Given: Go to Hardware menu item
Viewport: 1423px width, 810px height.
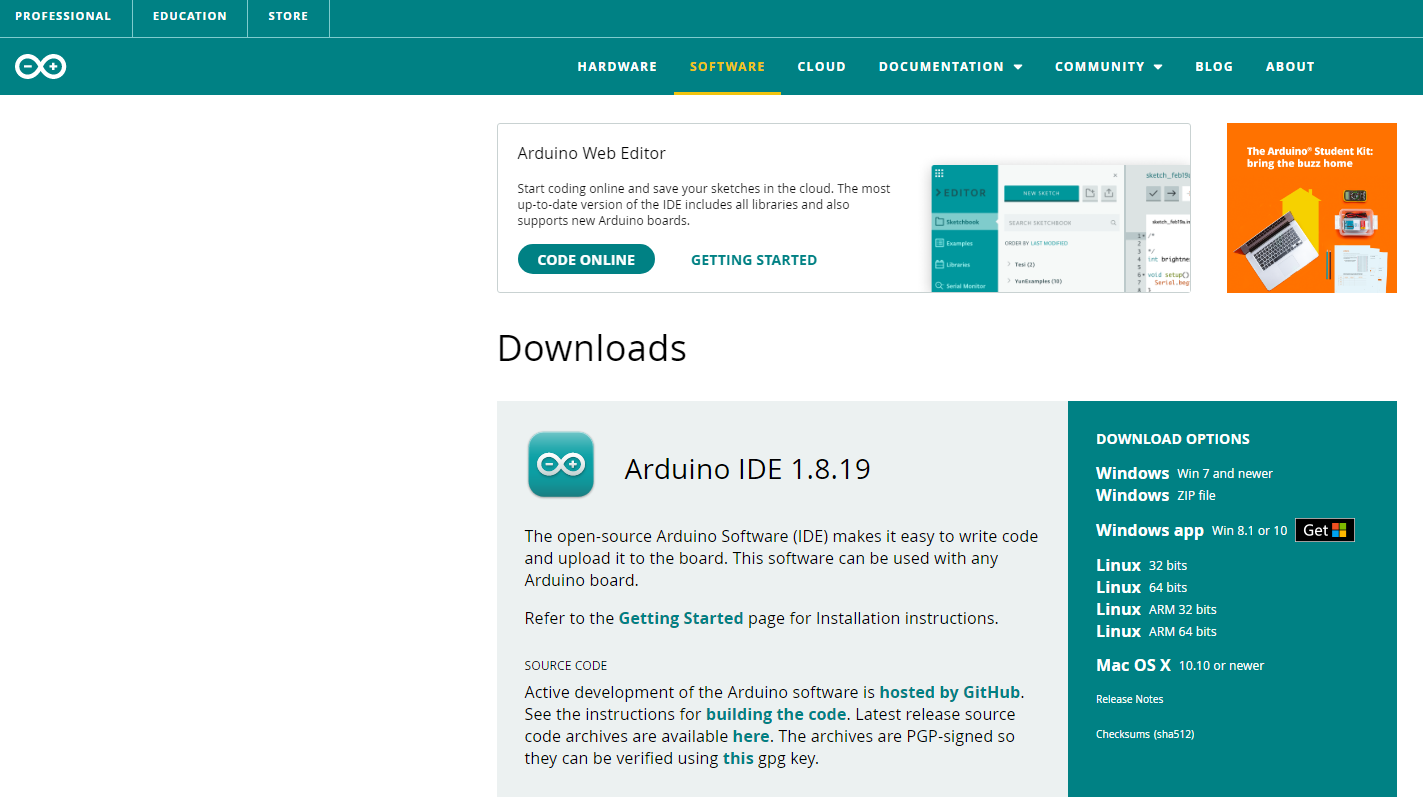Looking at the screenshot, I should tap(617, 67).
